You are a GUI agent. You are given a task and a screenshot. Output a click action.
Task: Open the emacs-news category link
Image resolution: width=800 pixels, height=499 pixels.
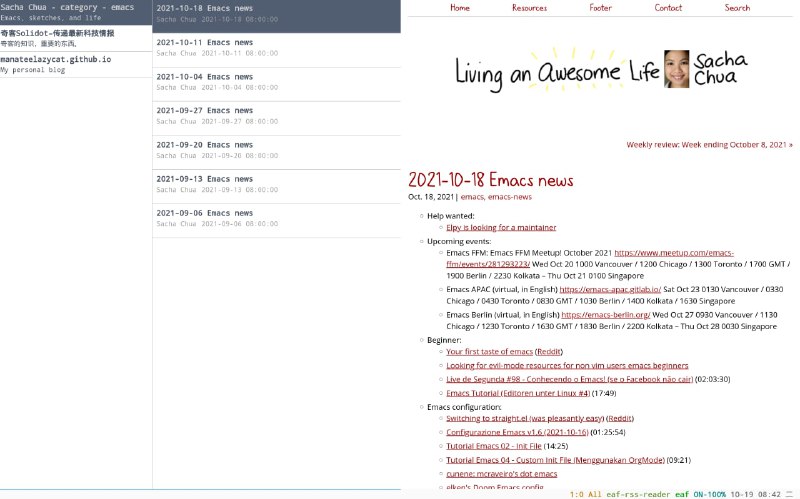tap(509, 197)
